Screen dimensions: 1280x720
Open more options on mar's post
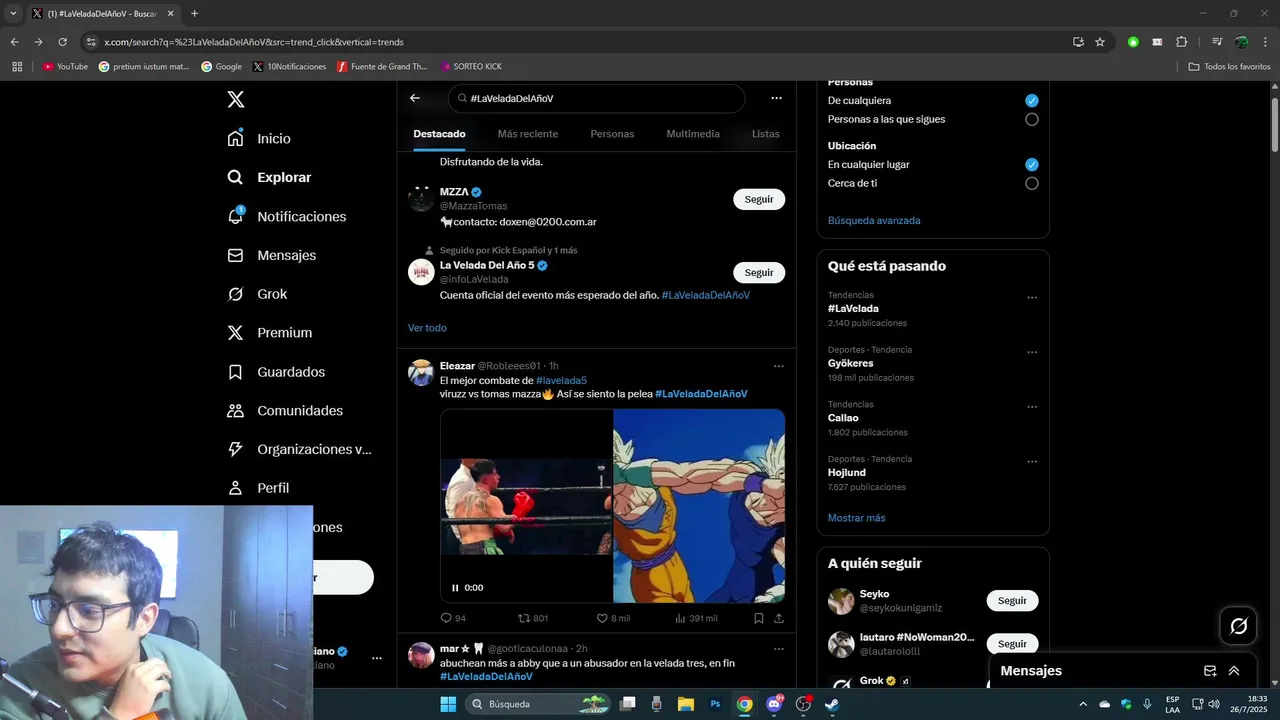point(779,649)
